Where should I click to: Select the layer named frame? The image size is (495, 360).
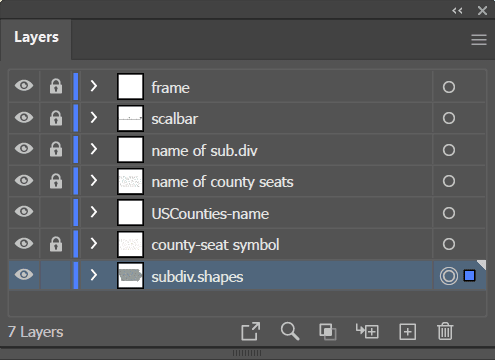tap(170, 88)
